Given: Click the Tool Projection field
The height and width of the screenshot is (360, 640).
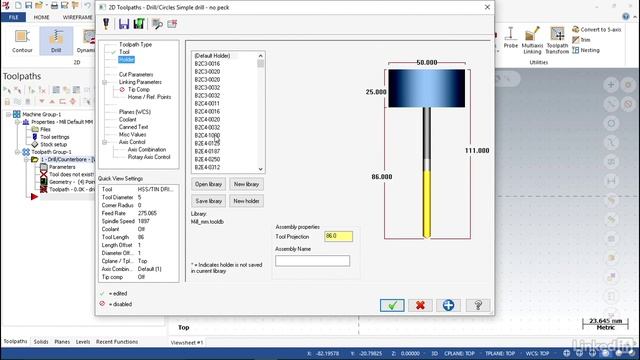Looking at the screenshot, I should pyautogui.click(x=338, y=236).
